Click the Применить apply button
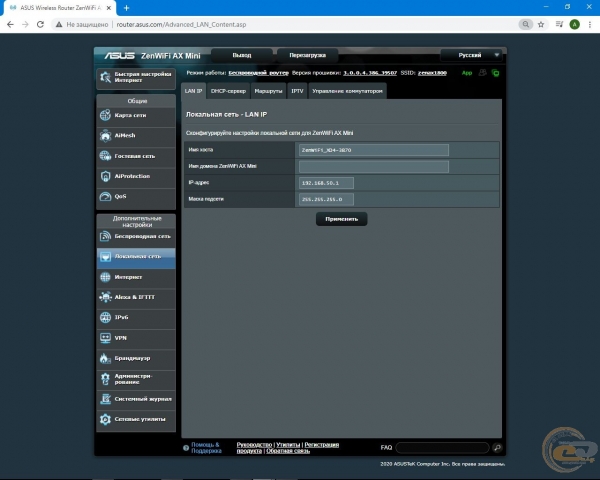The image size is (600, 480). coord(341,219)
